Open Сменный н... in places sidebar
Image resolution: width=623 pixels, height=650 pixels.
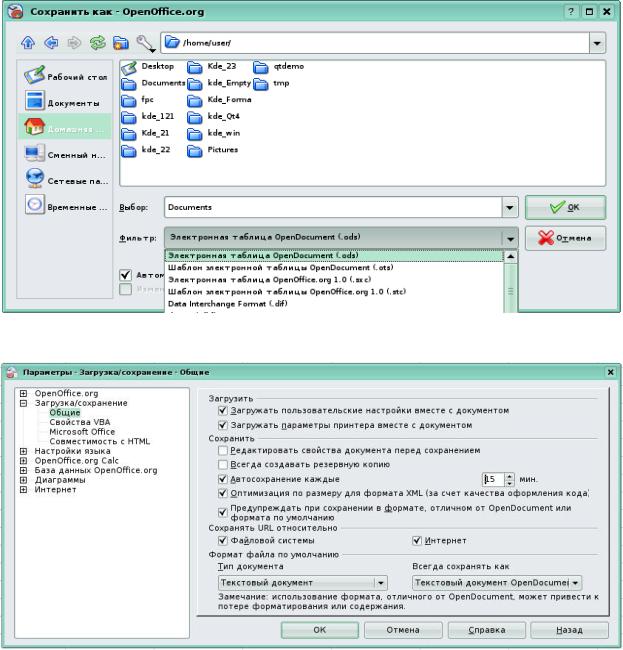(x=65, y=154)
